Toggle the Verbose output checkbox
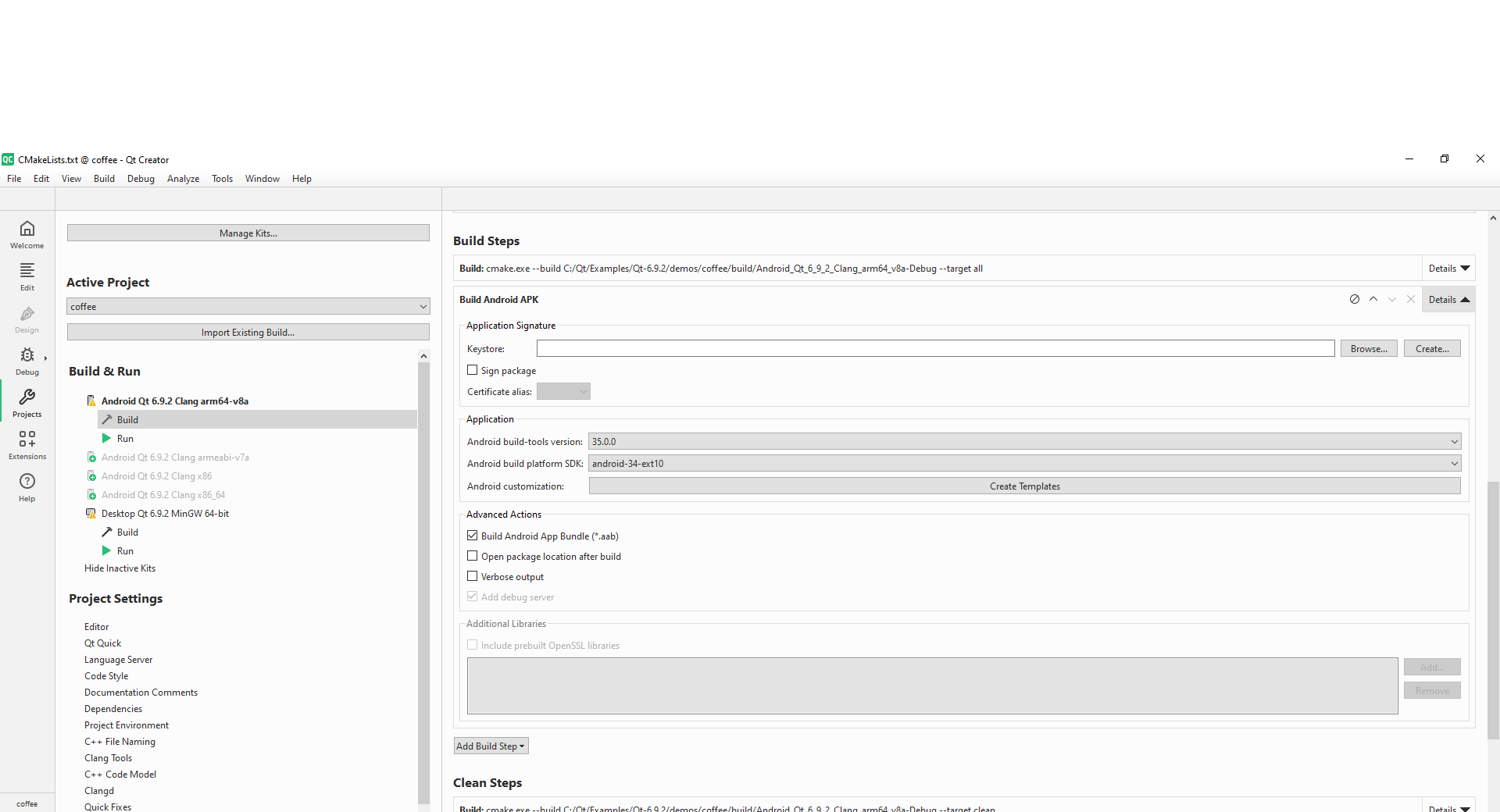Viewport: 1500px width, 812px height. pyautogui.click(x=473, y=576)
